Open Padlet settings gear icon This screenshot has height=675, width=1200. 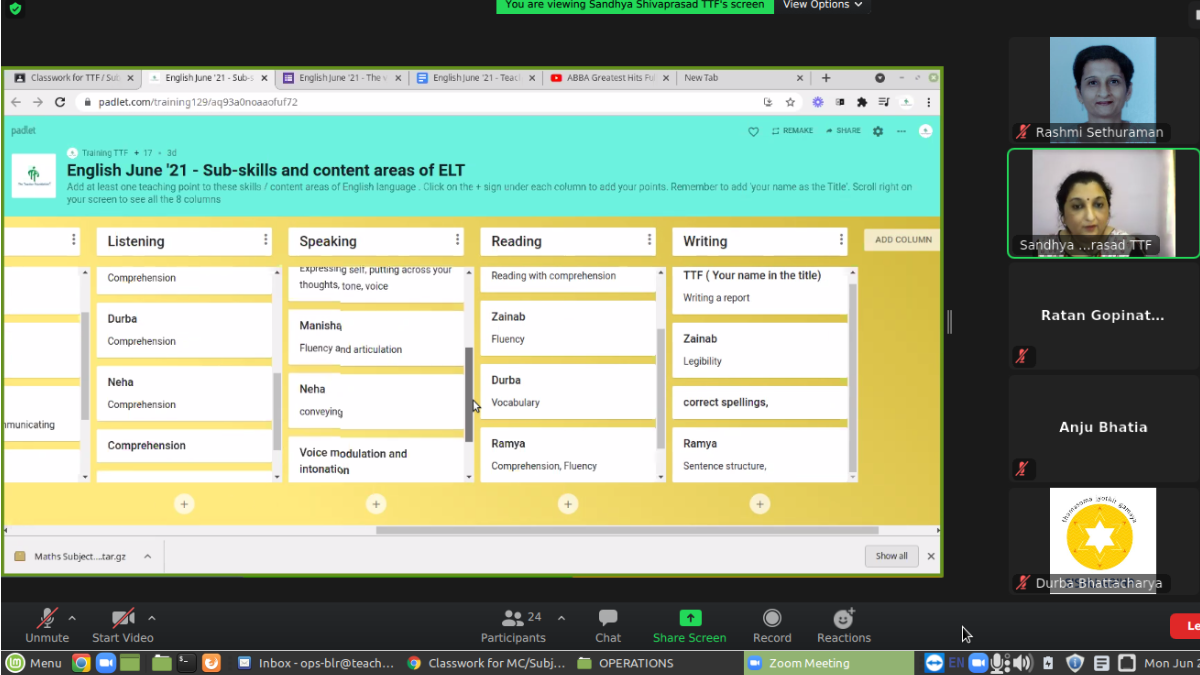(x=878, y=131)
